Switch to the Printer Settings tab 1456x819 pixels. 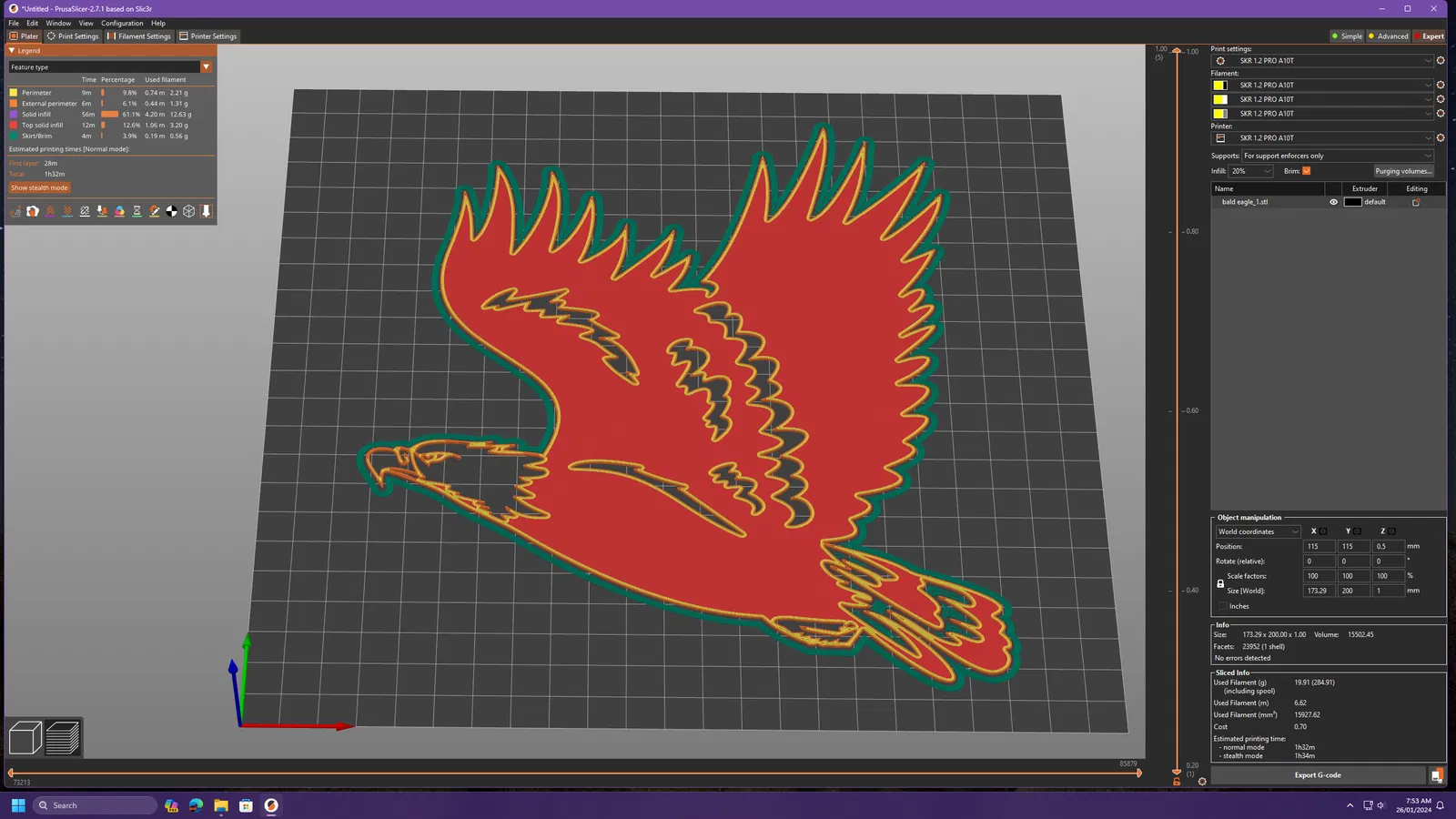click(x=208, y=36)
